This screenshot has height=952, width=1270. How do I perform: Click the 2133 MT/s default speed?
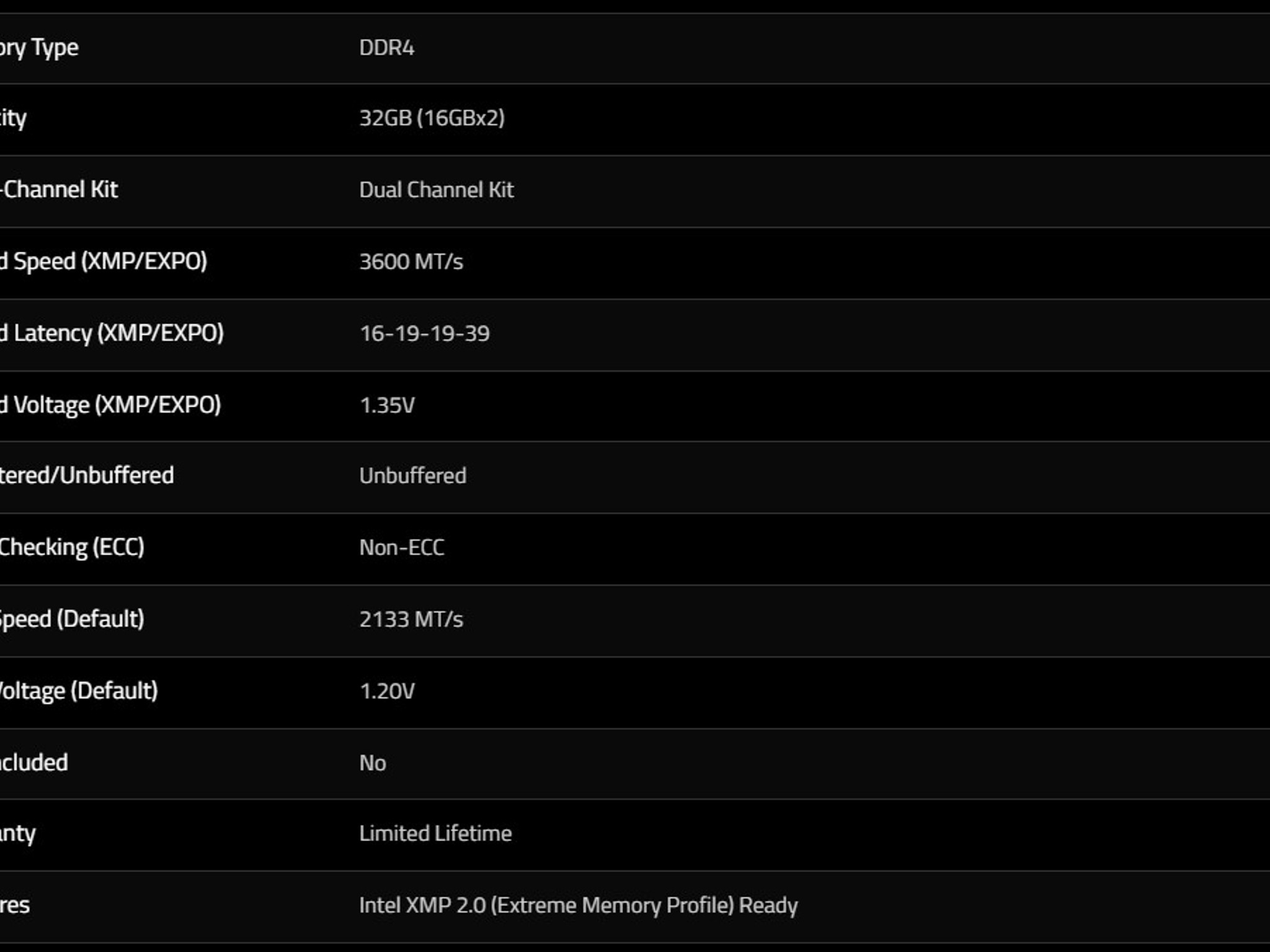[x=411, y=619]
